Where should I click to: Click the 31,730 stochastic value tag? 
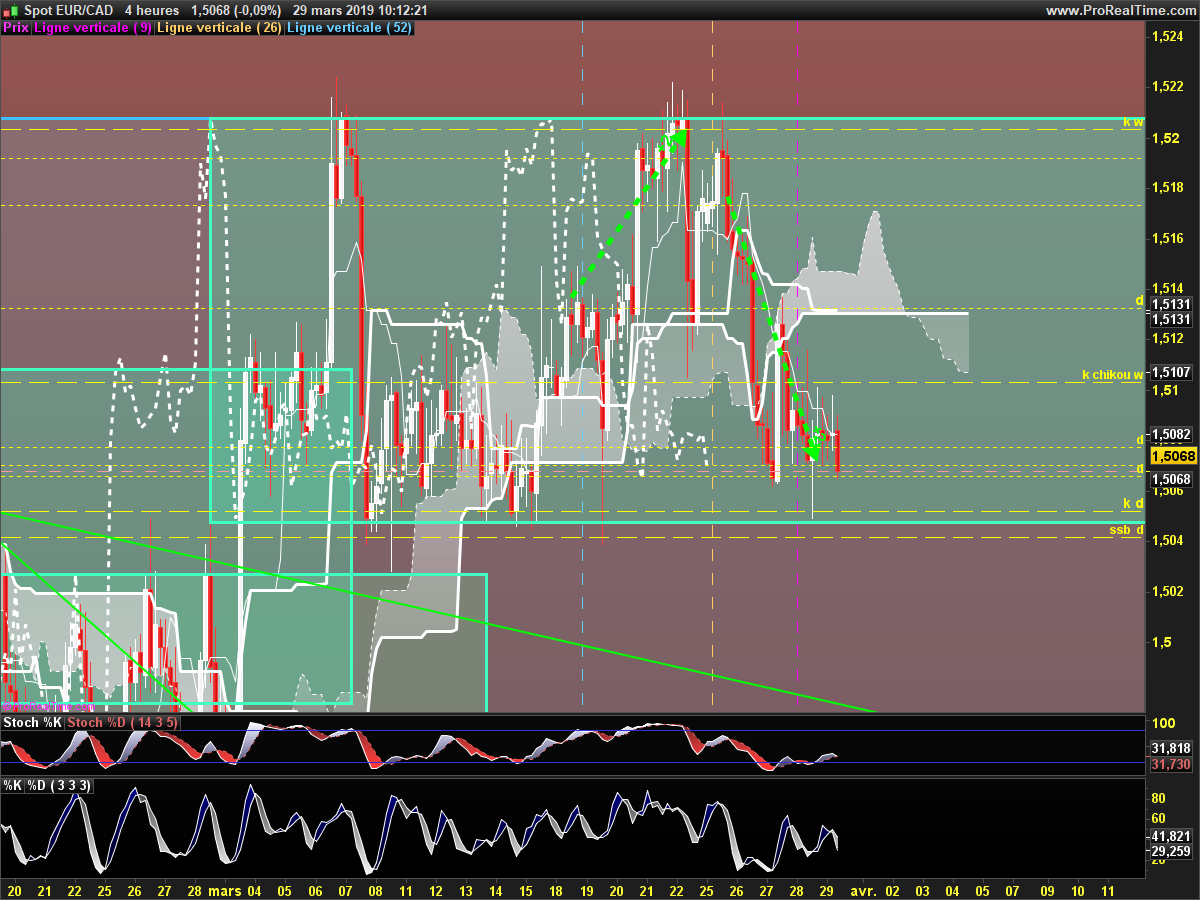[x=1171, y=764]
